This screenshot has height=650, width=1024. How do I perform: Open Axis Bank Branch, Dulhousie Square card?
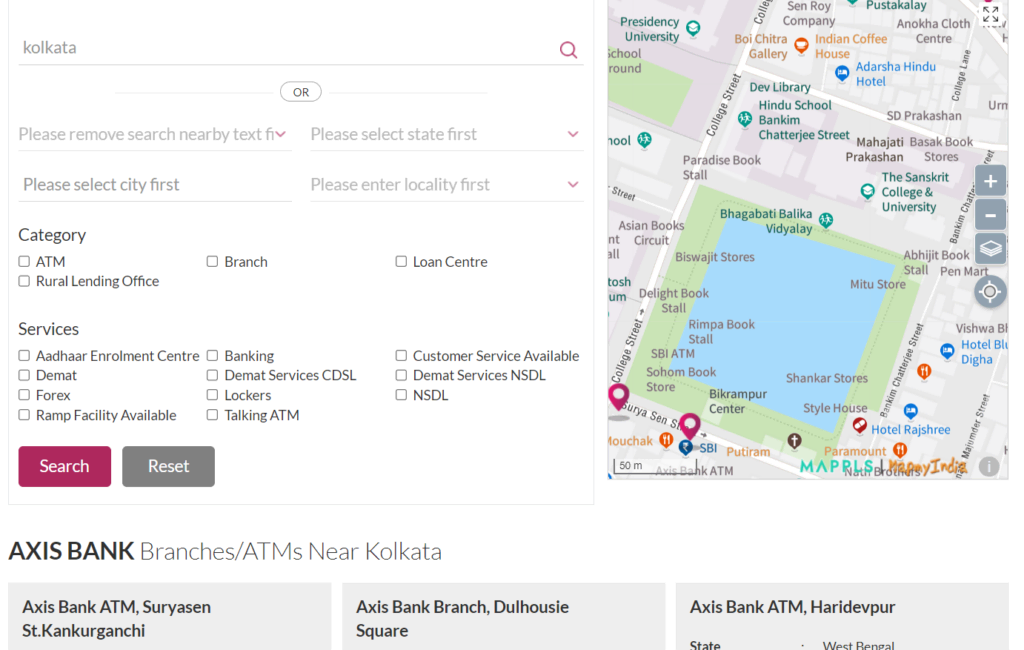click(x=504, y=617)
